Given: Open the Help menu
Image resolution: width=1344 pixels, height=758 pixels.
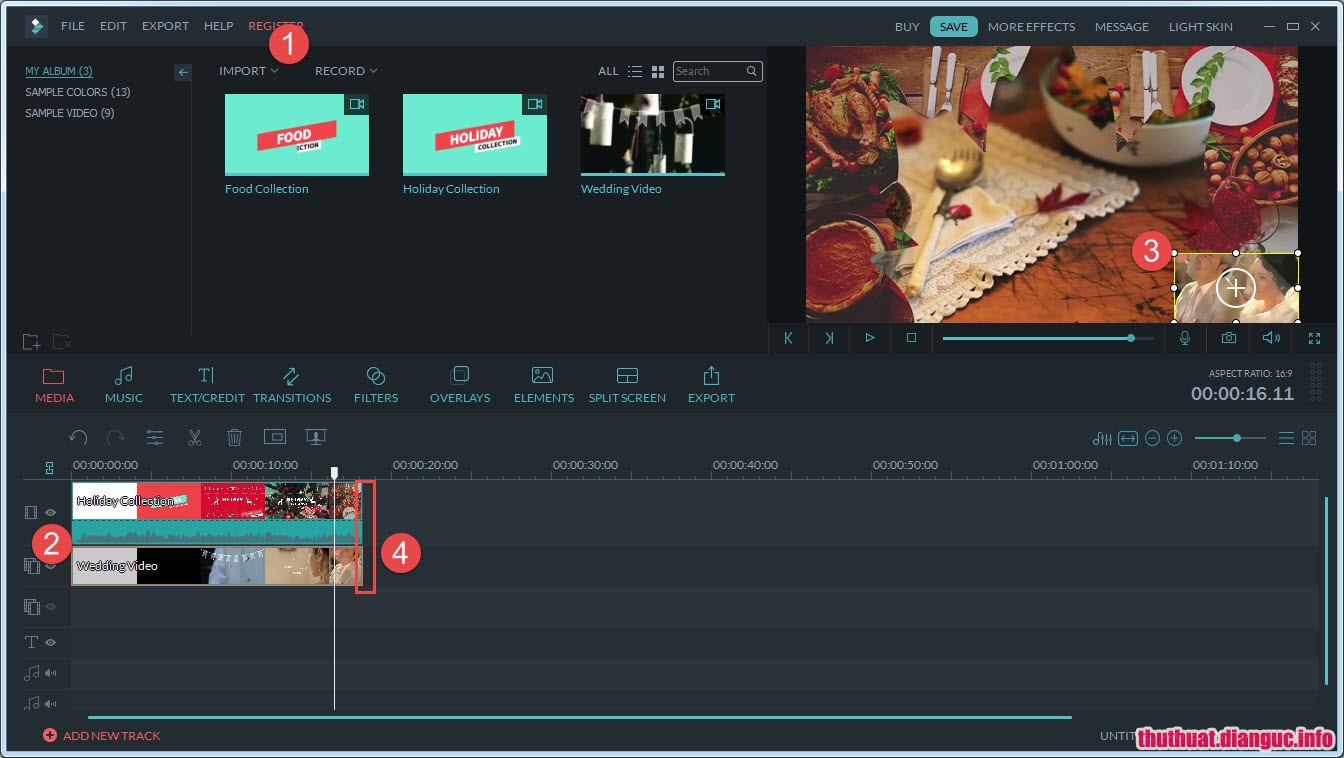Looking at the screenshot, I should [x=218, y=26].
